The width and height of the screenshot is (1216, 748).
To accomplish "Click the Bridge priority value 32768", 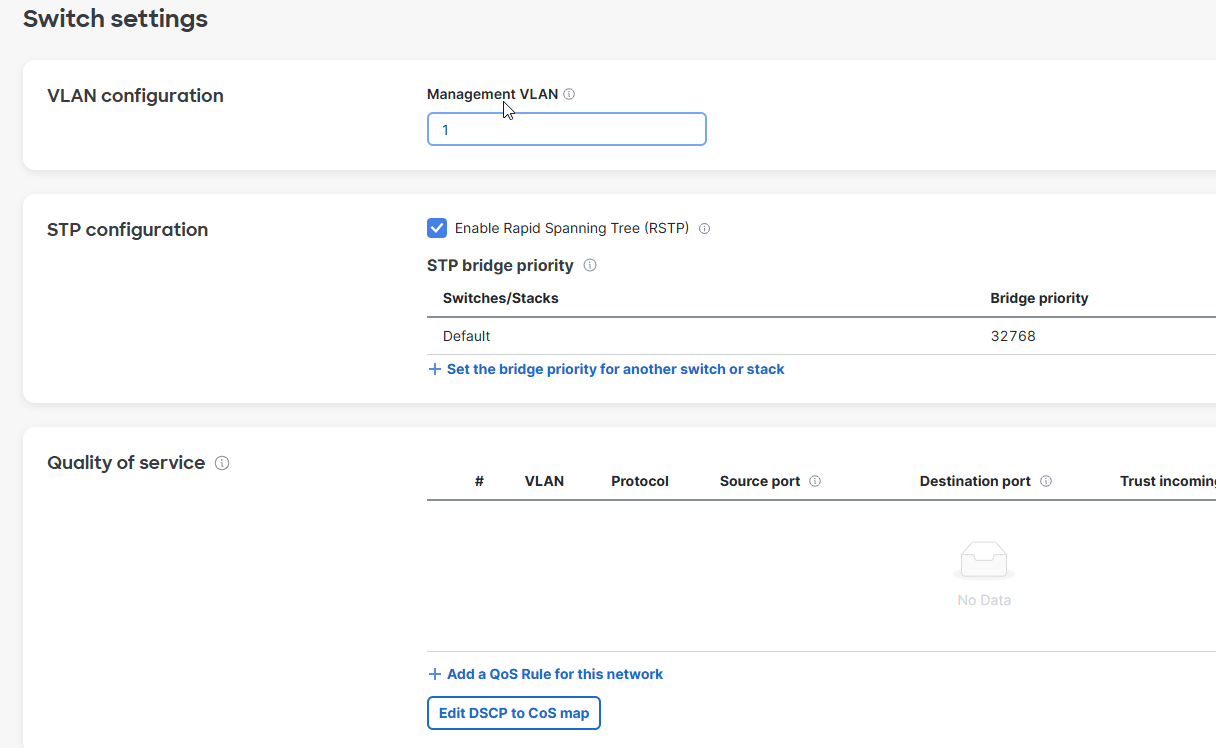I will coord(1013,336).
